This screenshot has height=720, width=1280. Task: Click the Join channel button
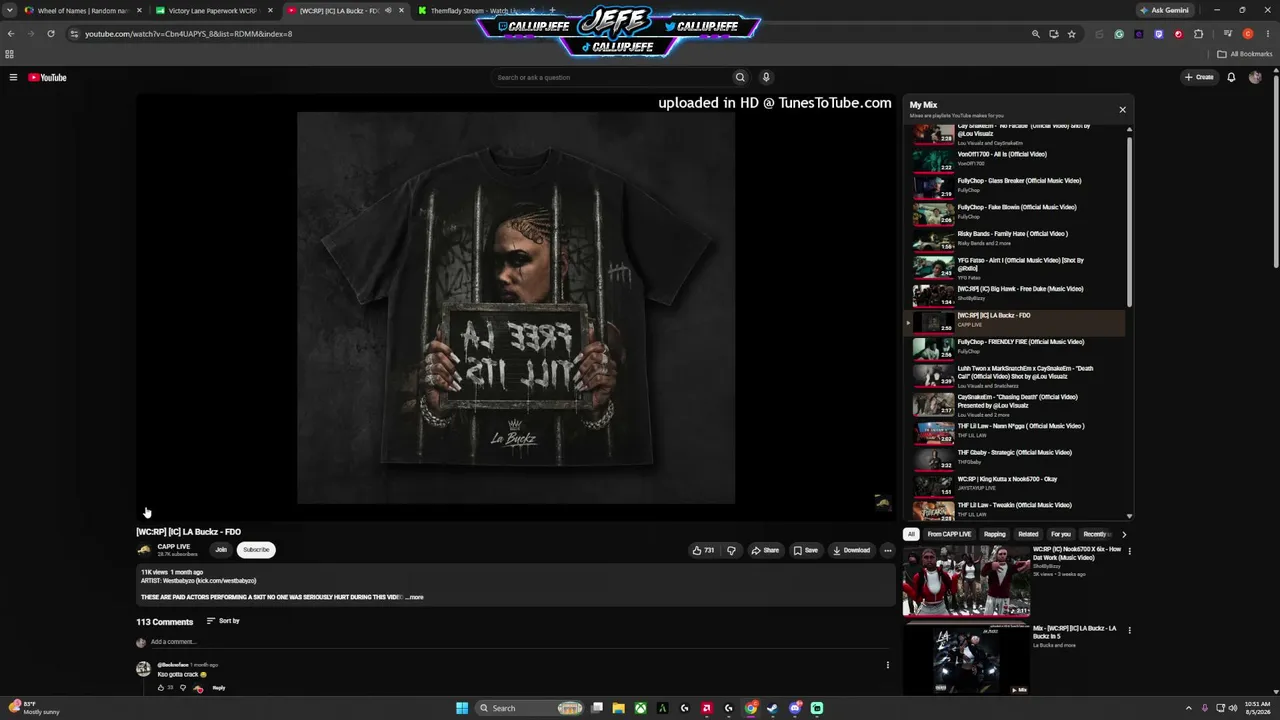click(x=221, y=549)
